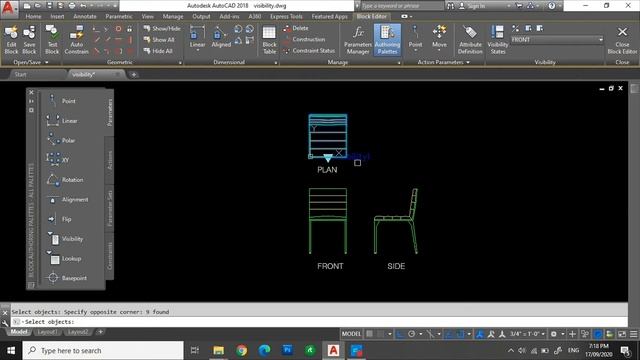
Task: Select the Point action parameter
Action: [415, 37]
